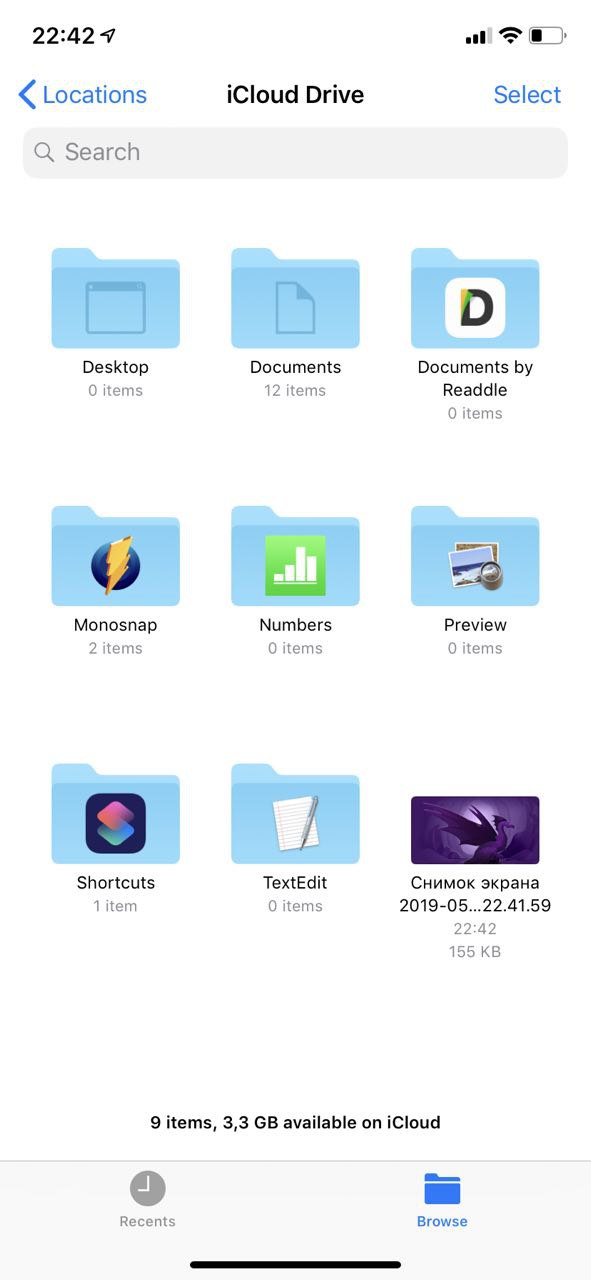Switch to the Recents tab

(147, 1200)
